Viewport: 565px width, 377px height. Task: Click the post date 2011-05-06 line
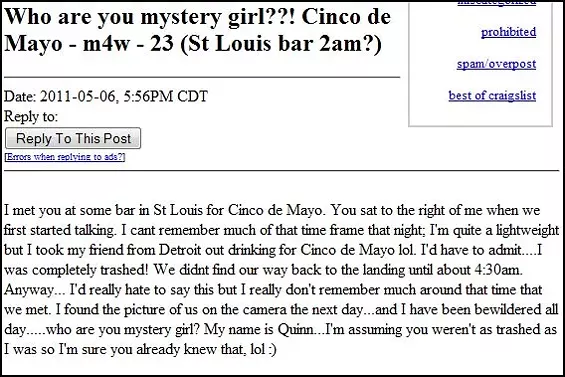click(x=106, y=96)
